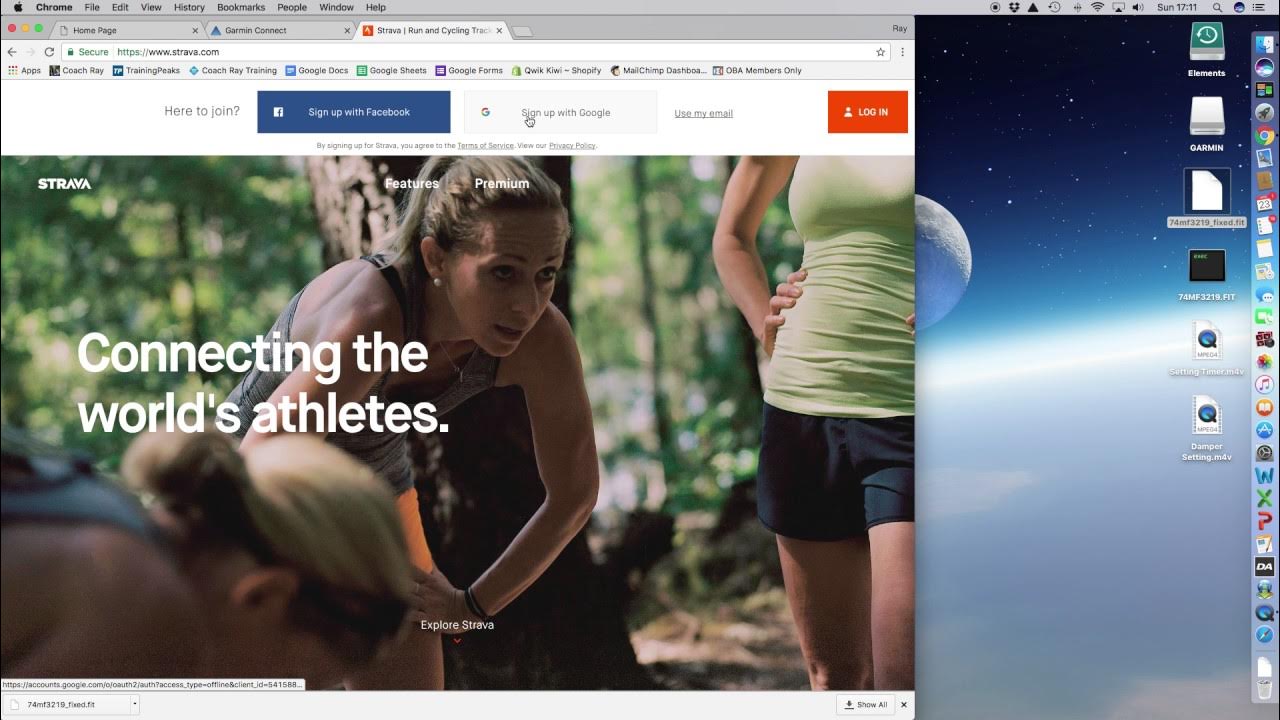
Task: Open Strava Features page
Action: [x=412, y=183]
